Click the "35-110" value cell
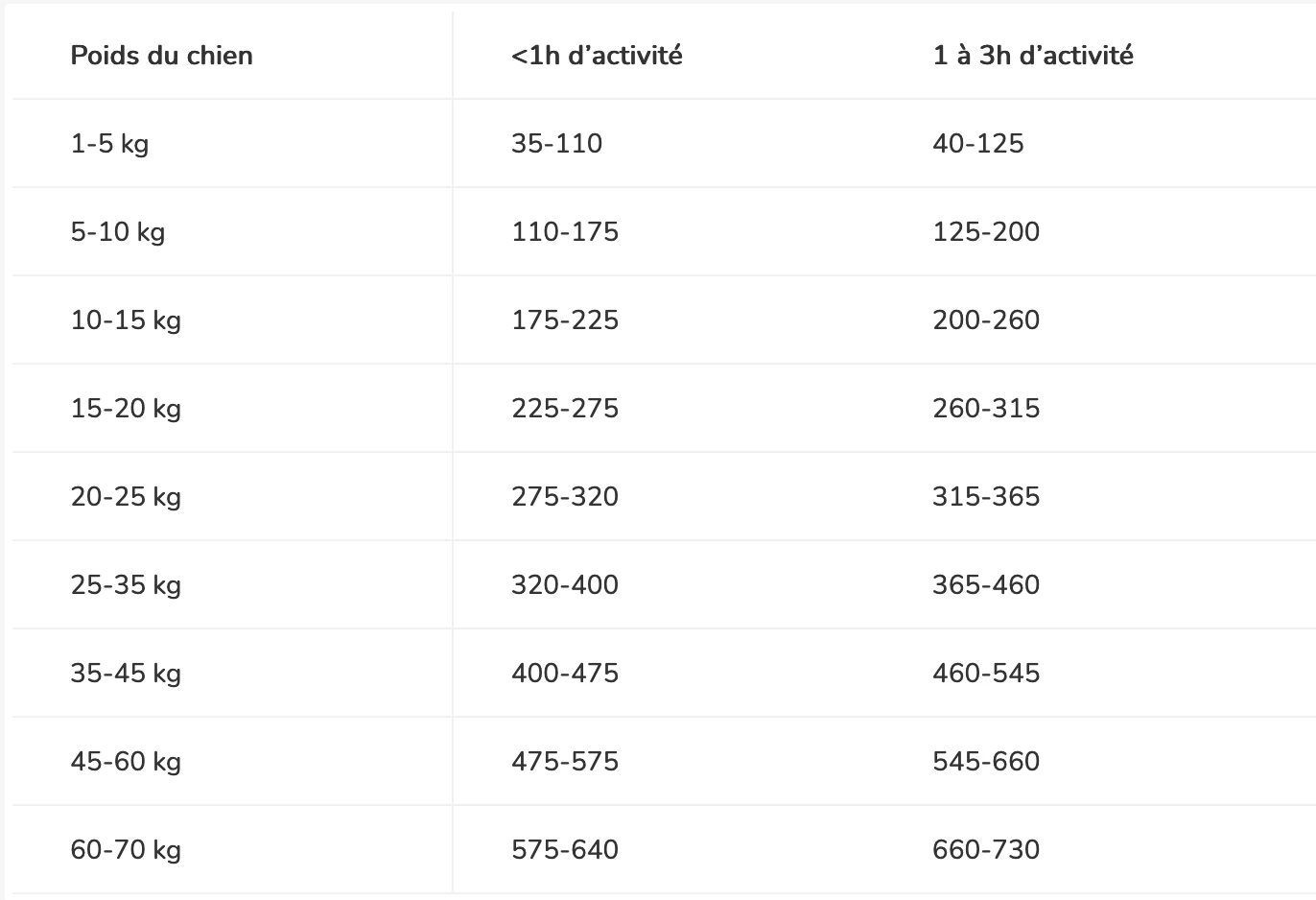The width and height of the screenshot is (1316, 900). (556, 144)
